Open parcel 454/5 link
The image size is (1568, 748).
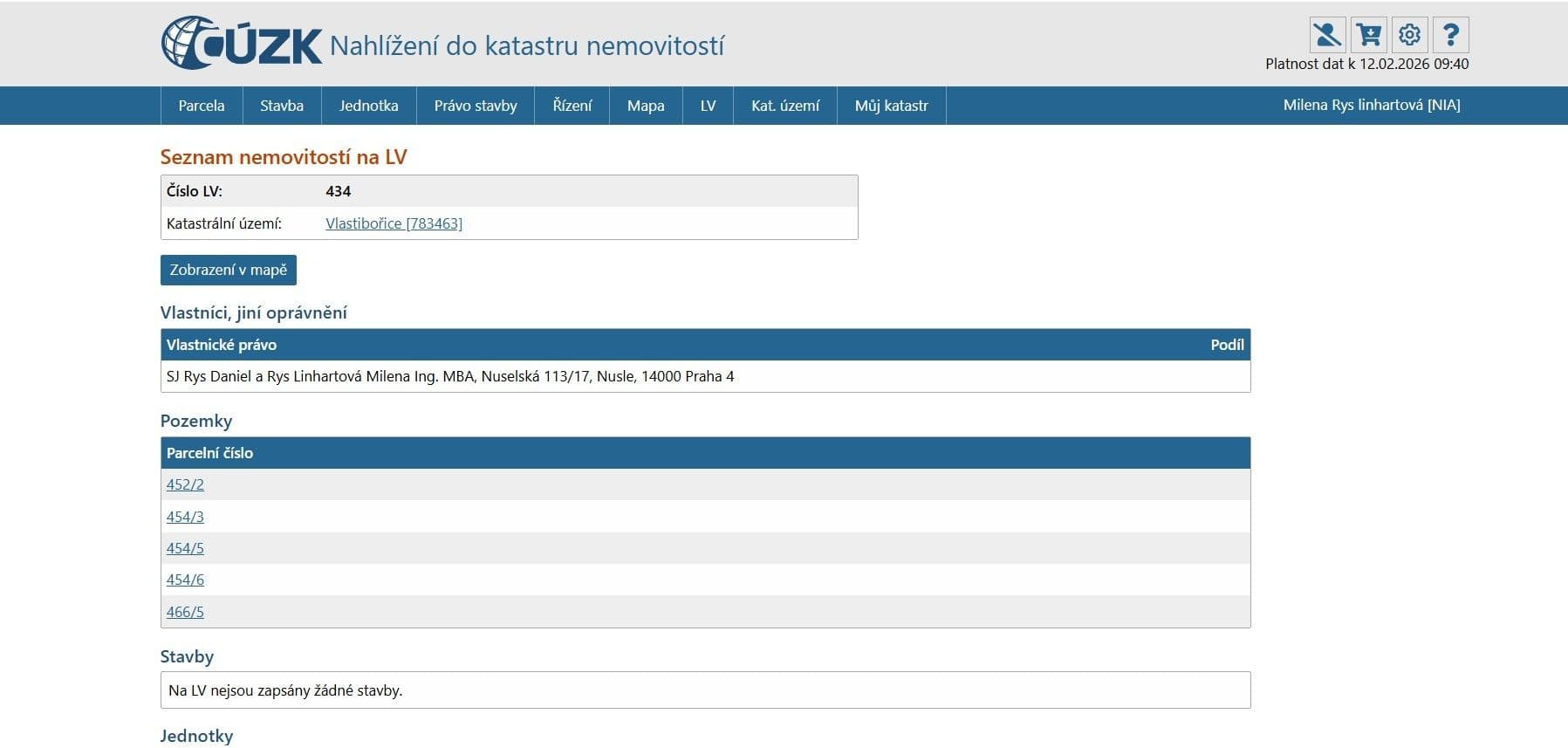[185, 548]
